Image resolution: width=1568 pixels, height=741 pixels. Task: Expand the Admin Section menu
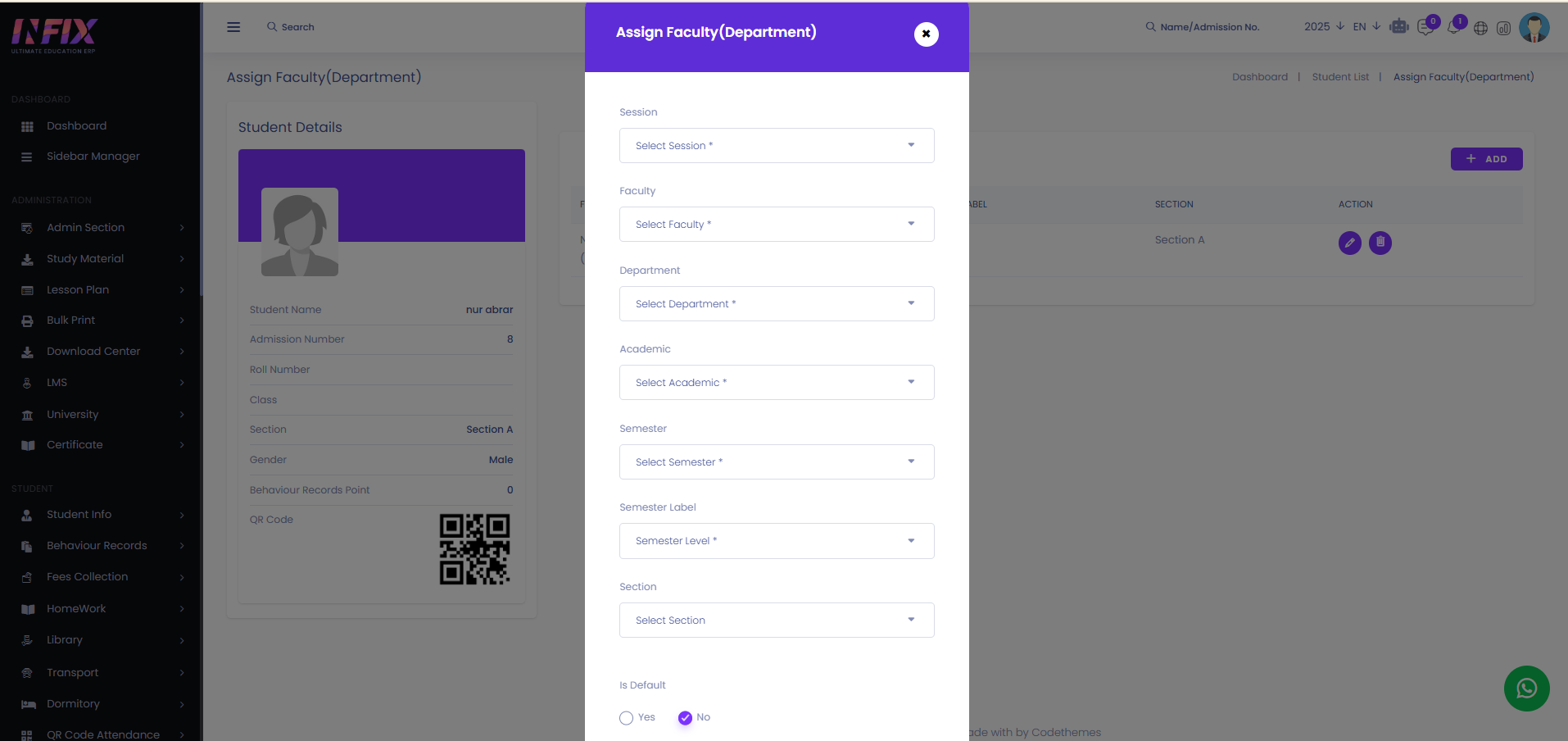coord(102,227)
